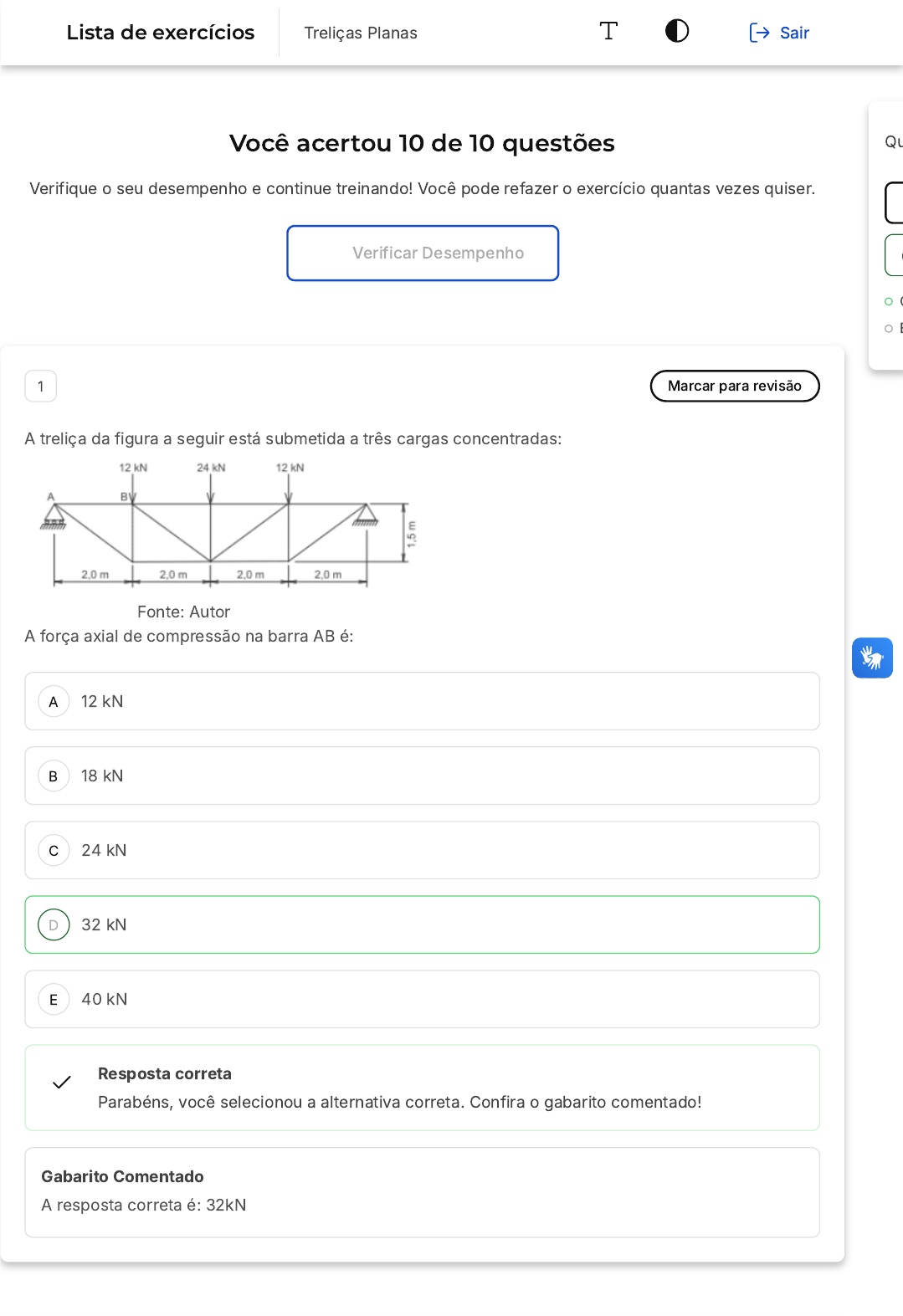Click the Treliças Planas title

[361, 33]
